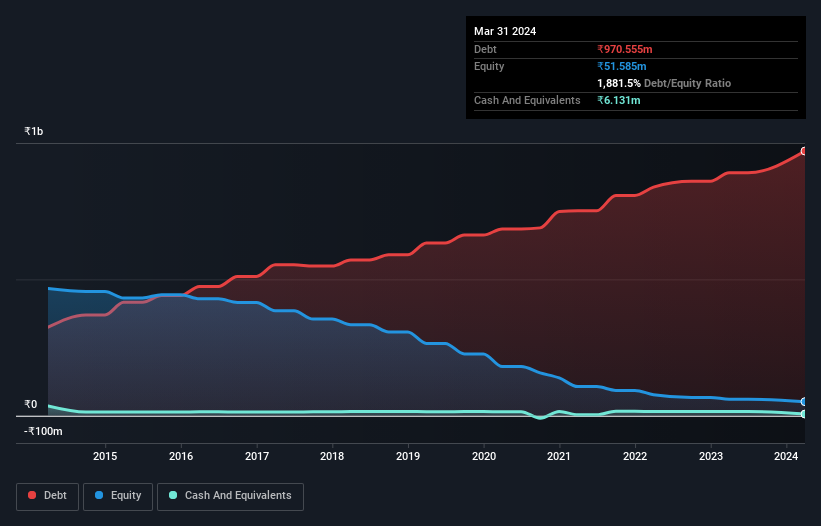
Task: Click the 2022 x-axis label
Action: 635,456
